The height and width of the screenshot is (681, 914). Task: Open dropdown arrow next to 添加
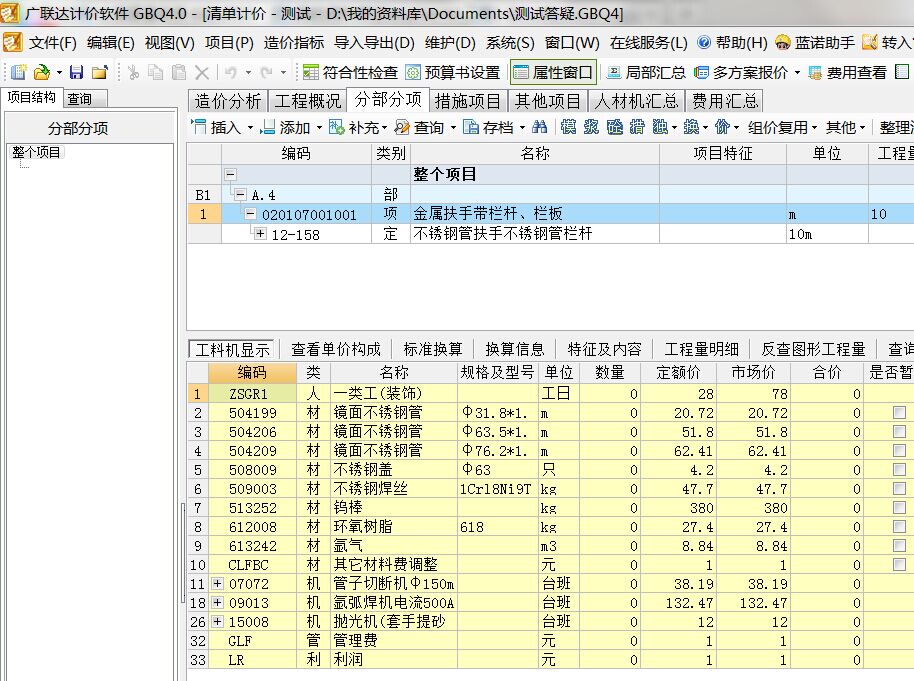coord(319,127)
